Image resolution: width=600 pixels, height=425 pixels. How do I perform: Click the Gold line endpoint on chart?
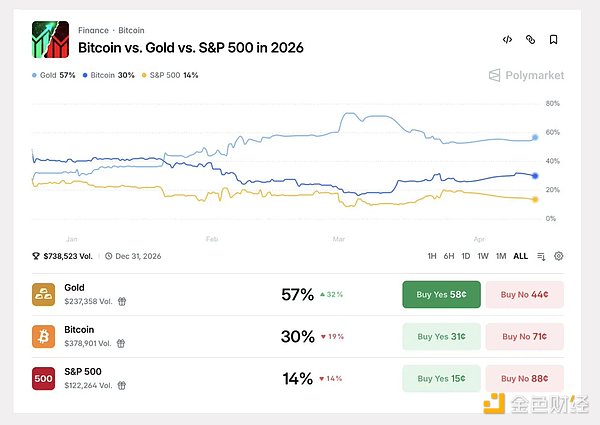pyautogui.click(x=536, y=137)
